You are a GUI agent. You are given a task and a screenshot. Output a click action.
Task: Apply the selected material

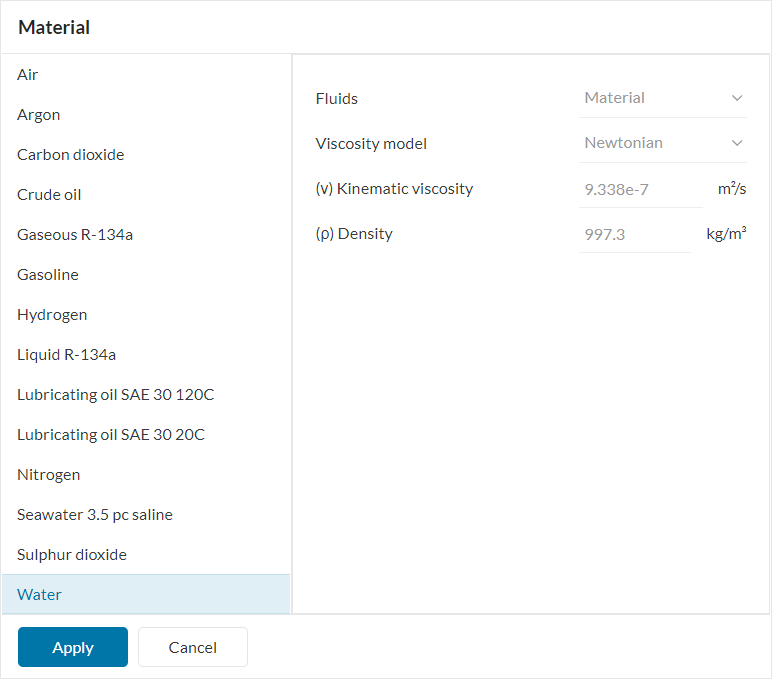click(73, 647)
